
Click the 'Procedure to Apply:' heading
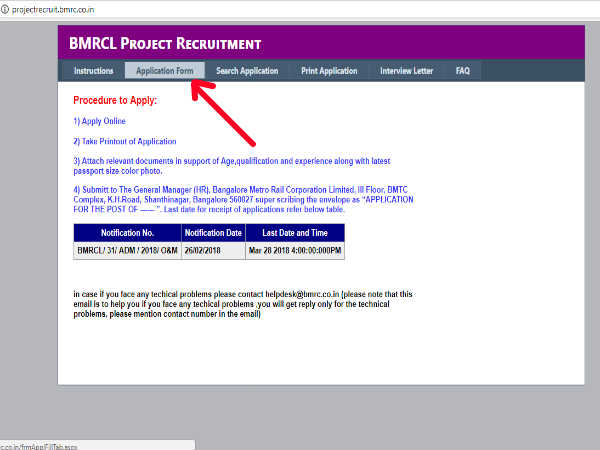click(115, 100)
